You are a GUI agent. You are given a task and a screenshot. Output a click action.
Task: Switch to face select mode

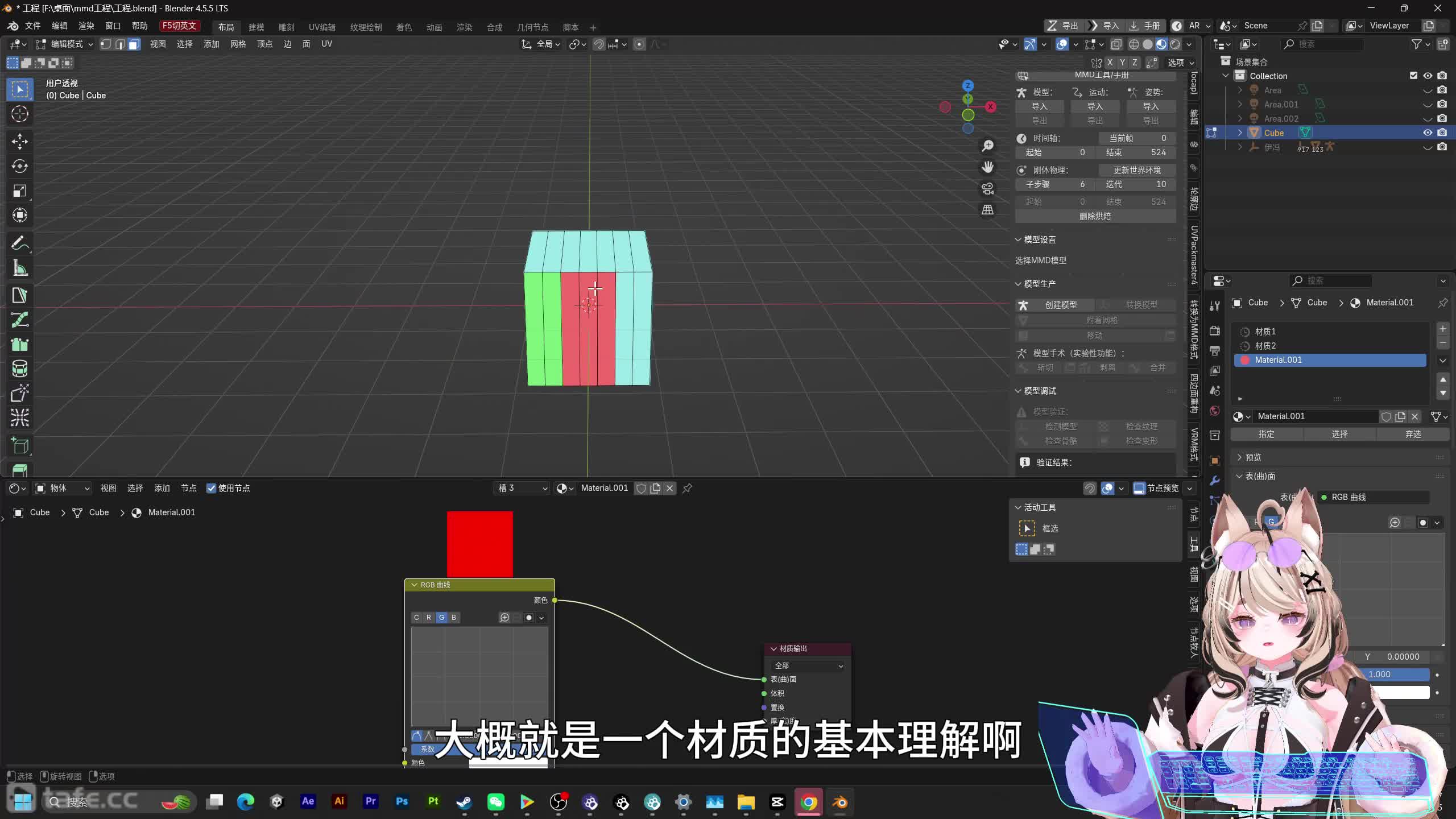(x=134, y=44)
